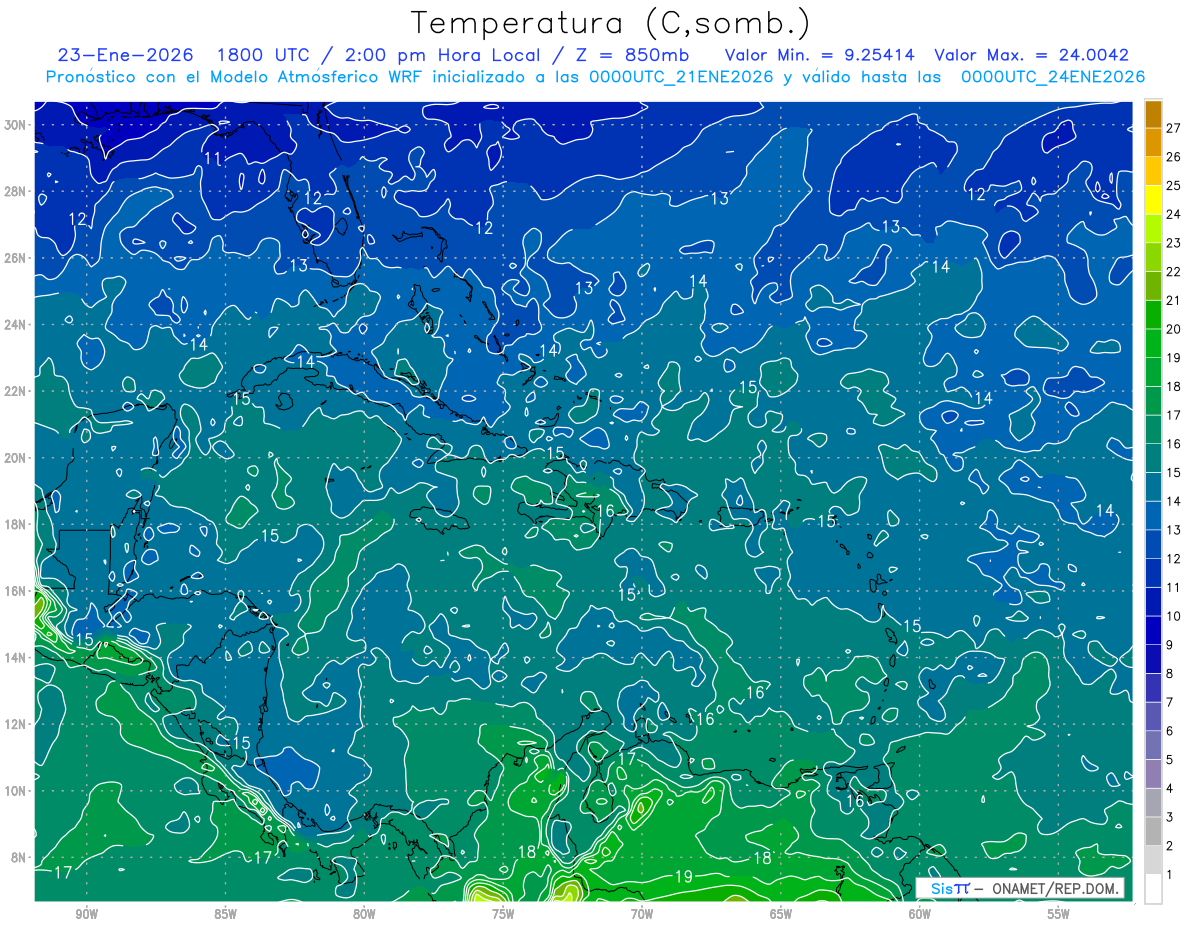Click the '60W' longitude axis label
This screenshot has height=927, width=1200.
920,915
